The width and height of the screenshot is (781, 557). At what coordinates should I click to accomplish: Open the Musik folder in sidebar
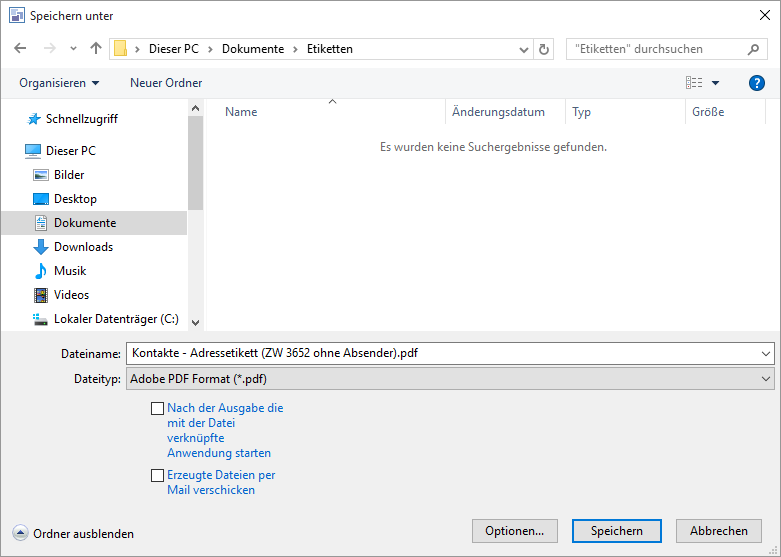70,271
